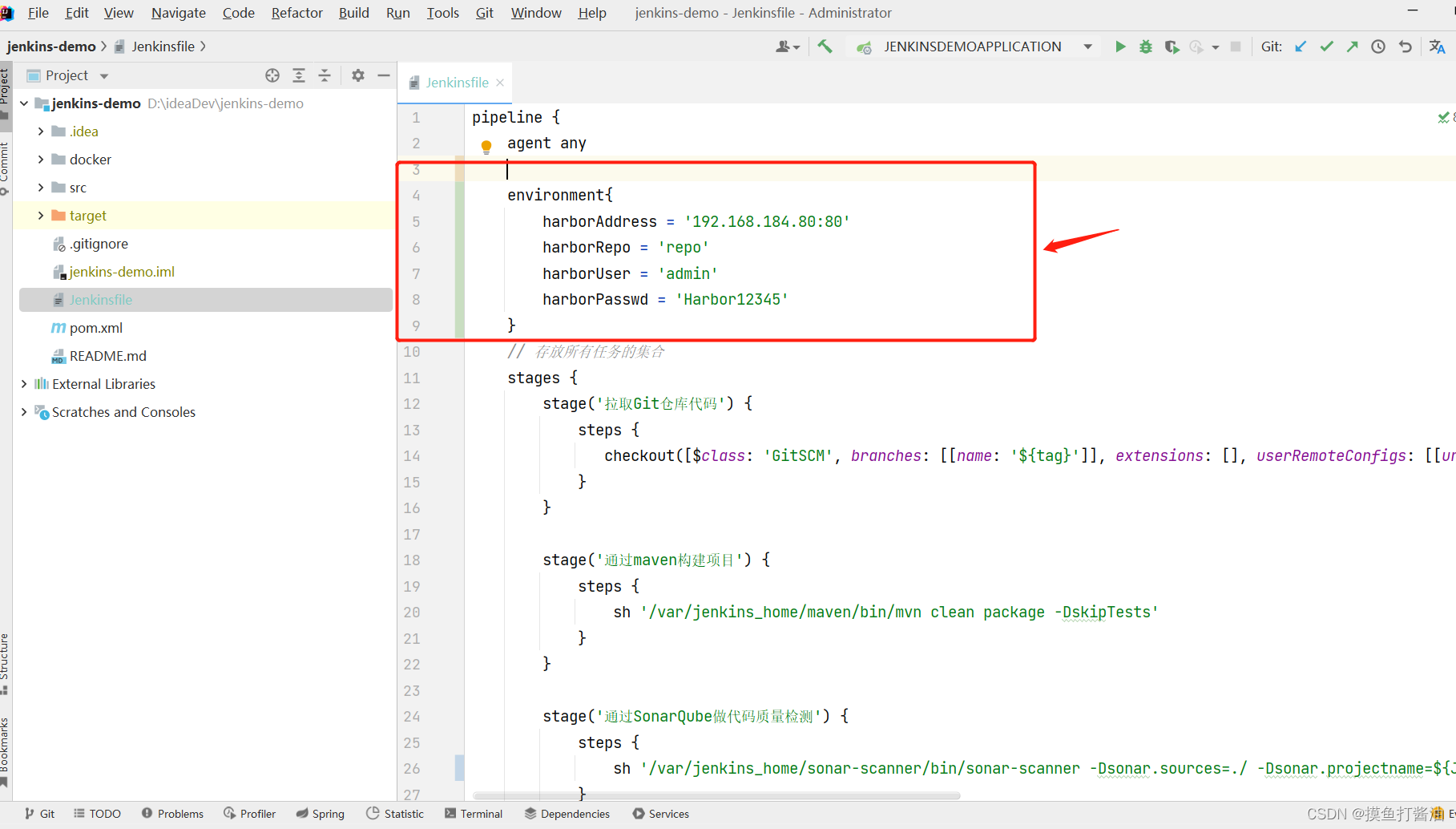Screen dimensions: 1456x829
Task: Open Dependencies tool window
Action: click(567, 814)
